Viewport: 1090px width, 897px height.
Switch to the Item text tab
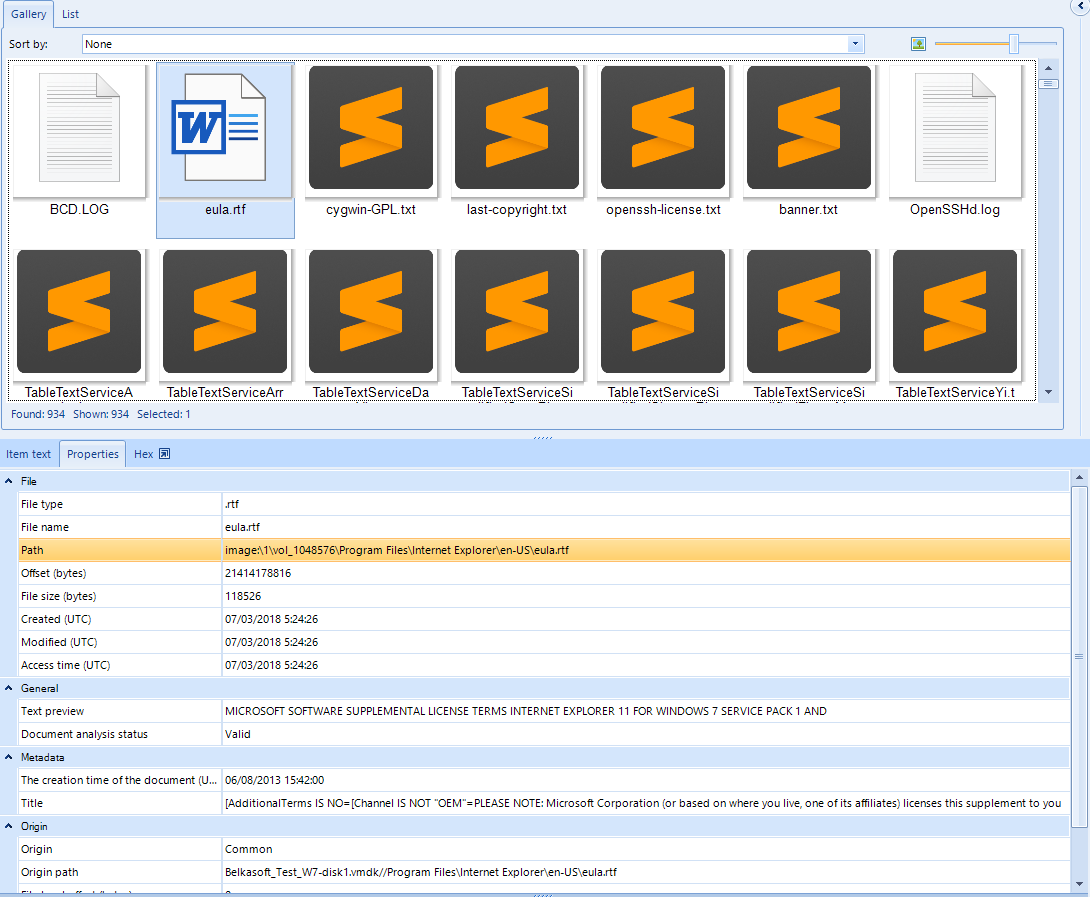(29, 454)
